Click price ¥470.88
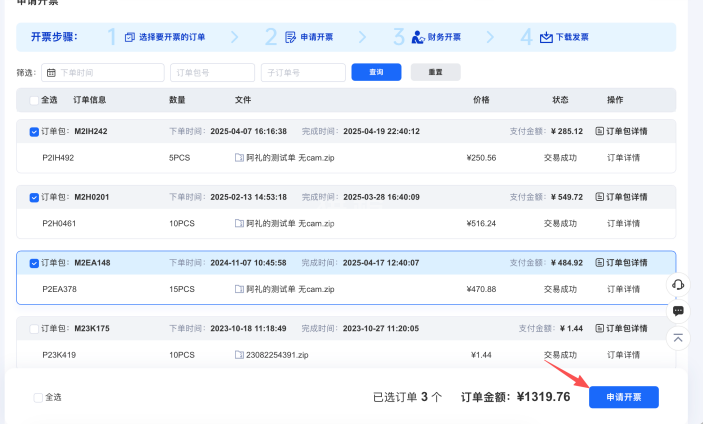This screenshot has height=424, width=703. (481, 289)
